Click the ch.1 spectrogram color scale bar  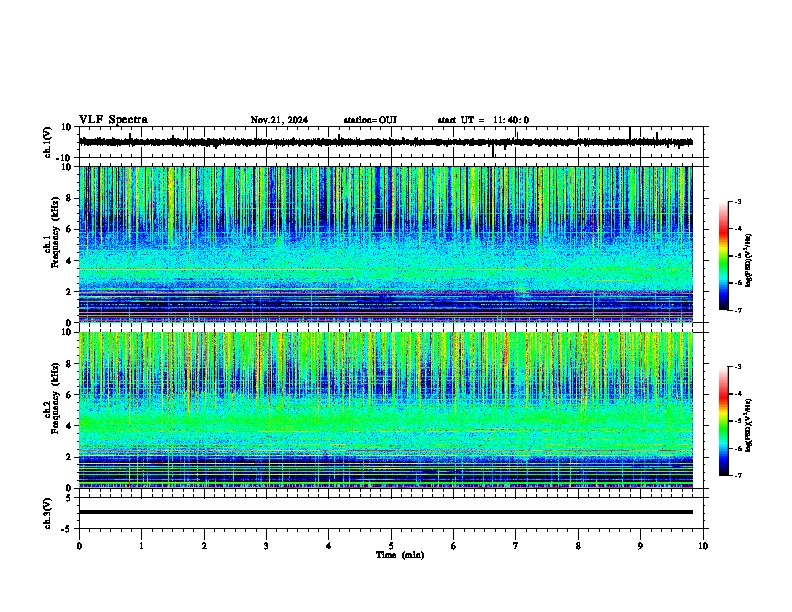coord(724,256)
